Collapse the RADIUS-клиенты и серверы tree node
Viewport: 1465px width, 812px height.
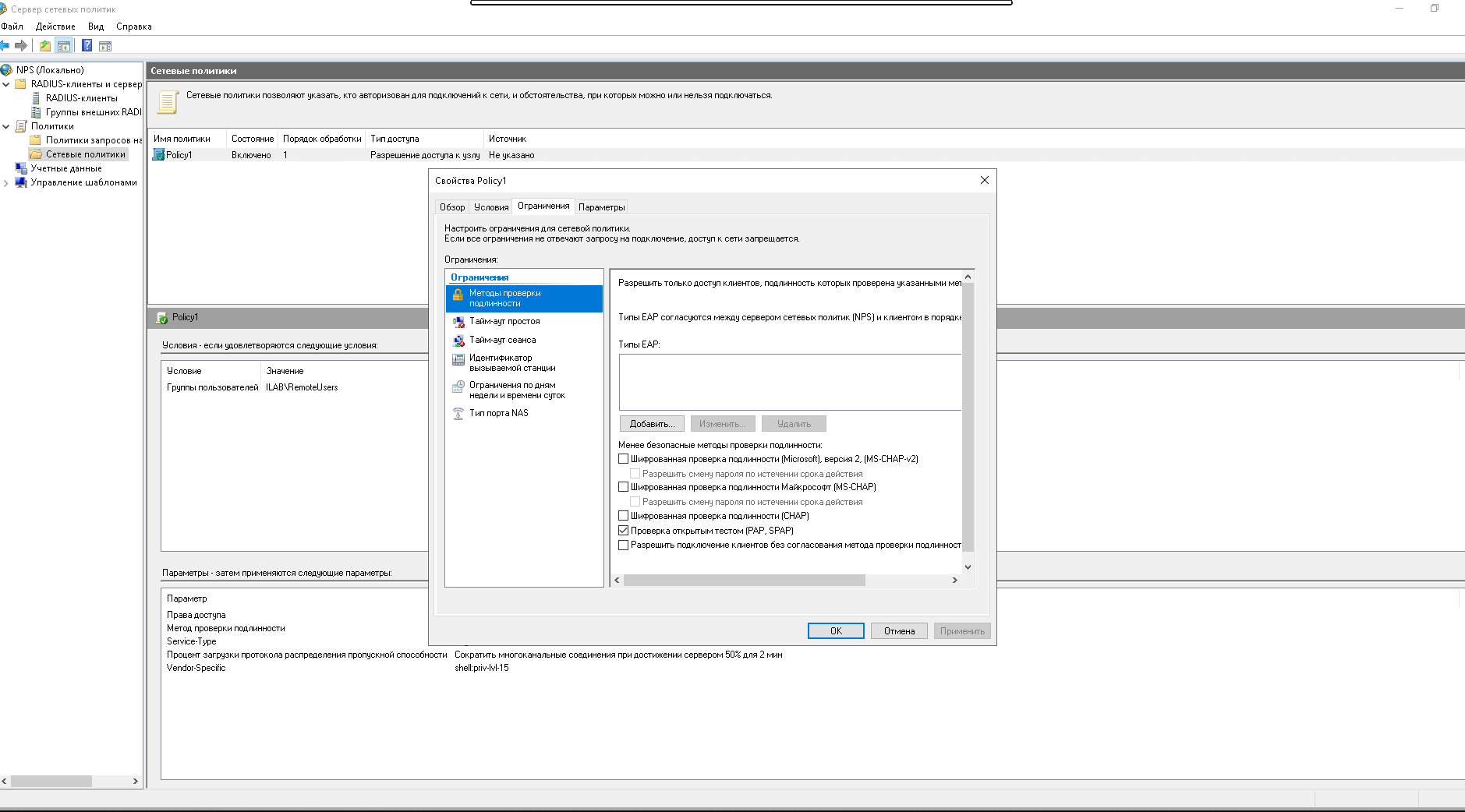point(6,84)
